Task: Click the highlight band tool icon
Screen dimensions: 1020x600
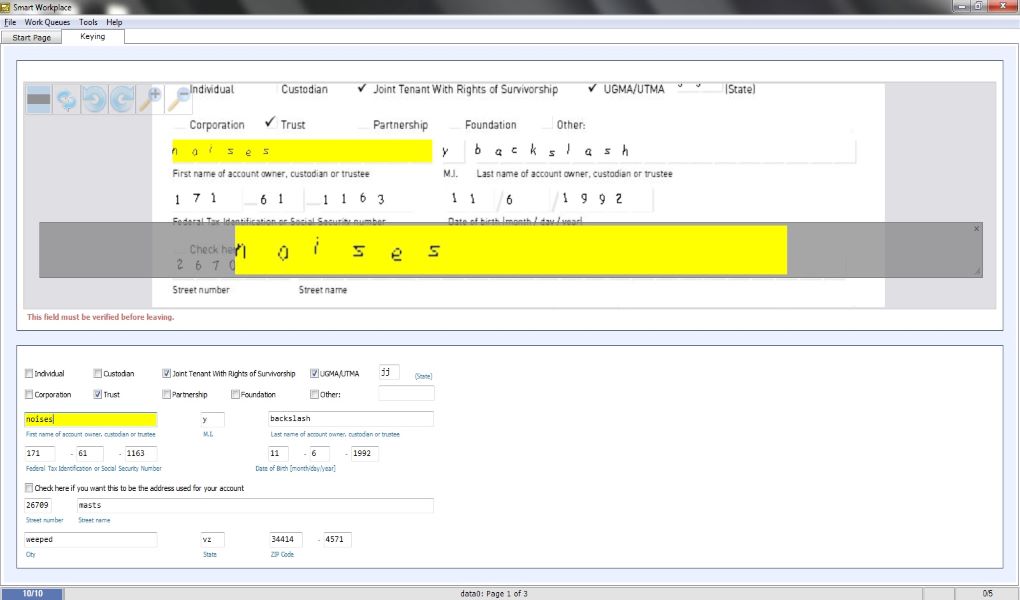Action: (x=38, y=99)
